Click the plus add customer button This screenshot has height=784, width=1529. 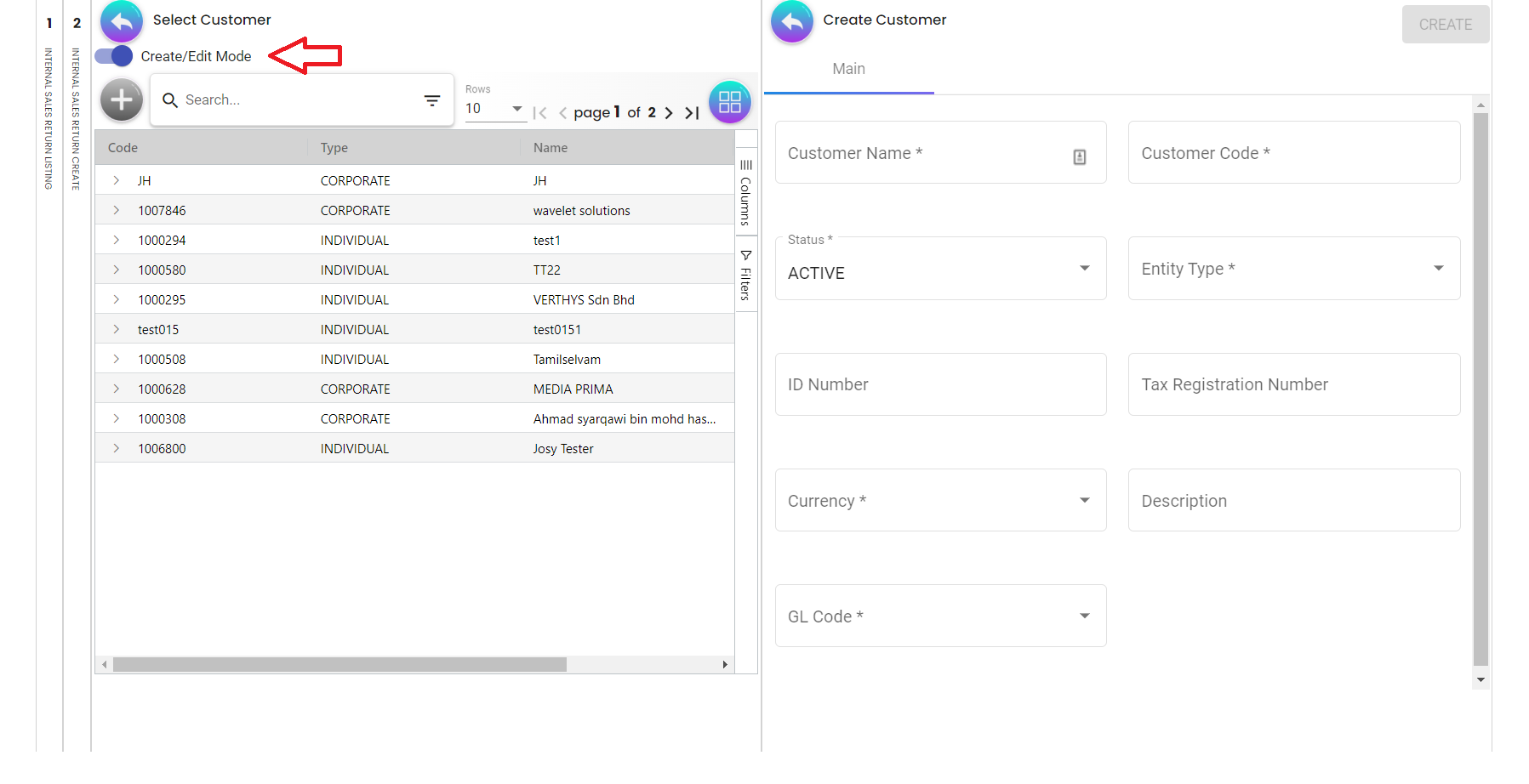[122, 100]
